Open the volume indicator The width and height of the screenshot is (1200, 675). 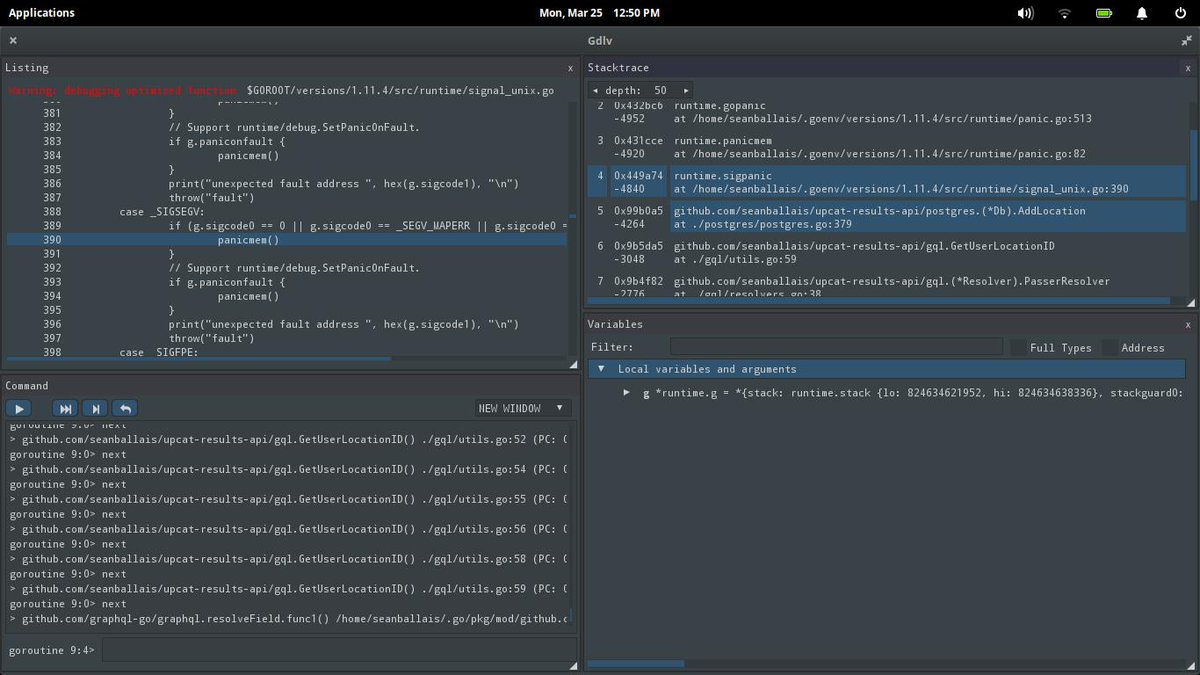click(1025, 13)
